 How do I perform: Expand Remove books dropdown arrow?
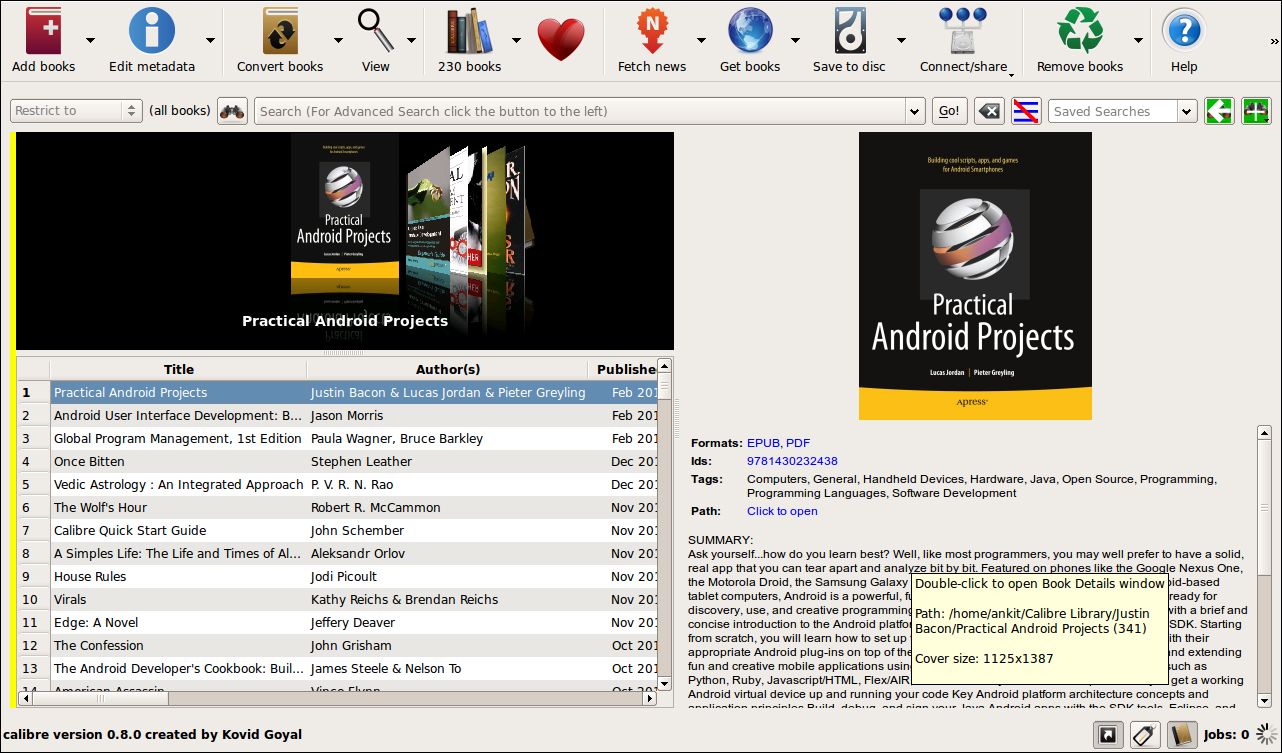pos(1138,41)
